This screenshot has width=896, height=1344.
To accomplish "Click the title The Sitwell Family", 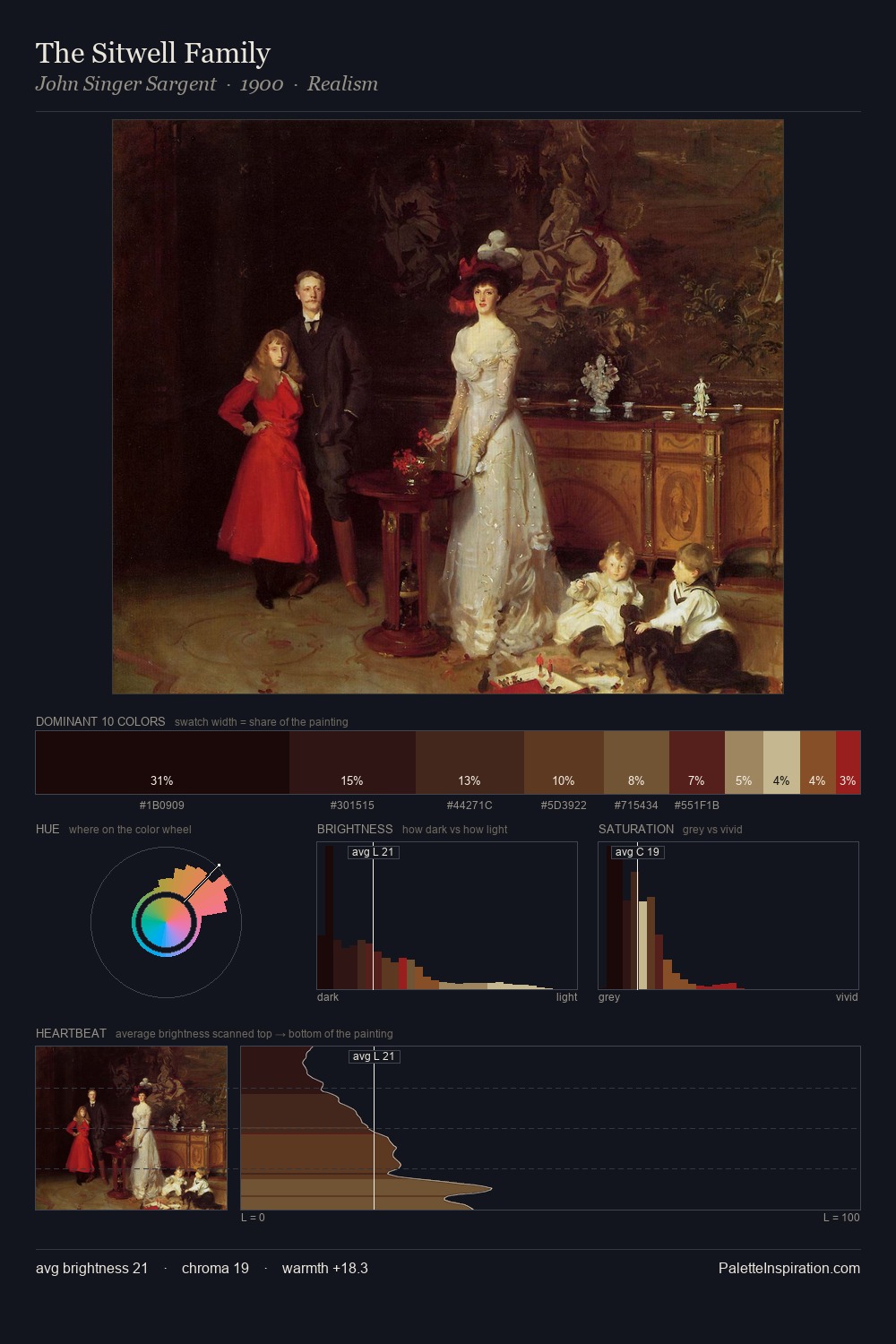I will [153, 54].
